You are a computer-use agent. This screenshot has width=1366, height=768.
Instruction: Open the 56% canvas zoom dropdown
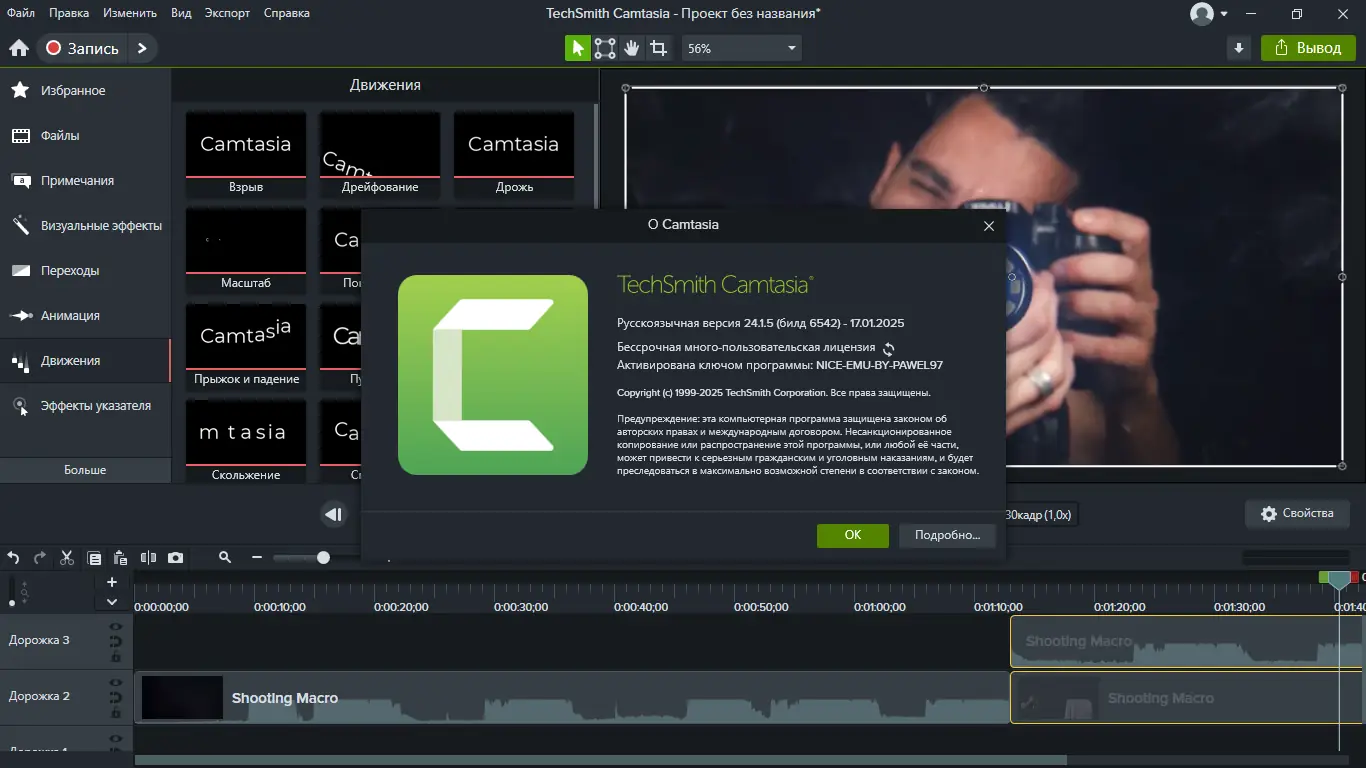coord(741,48)
